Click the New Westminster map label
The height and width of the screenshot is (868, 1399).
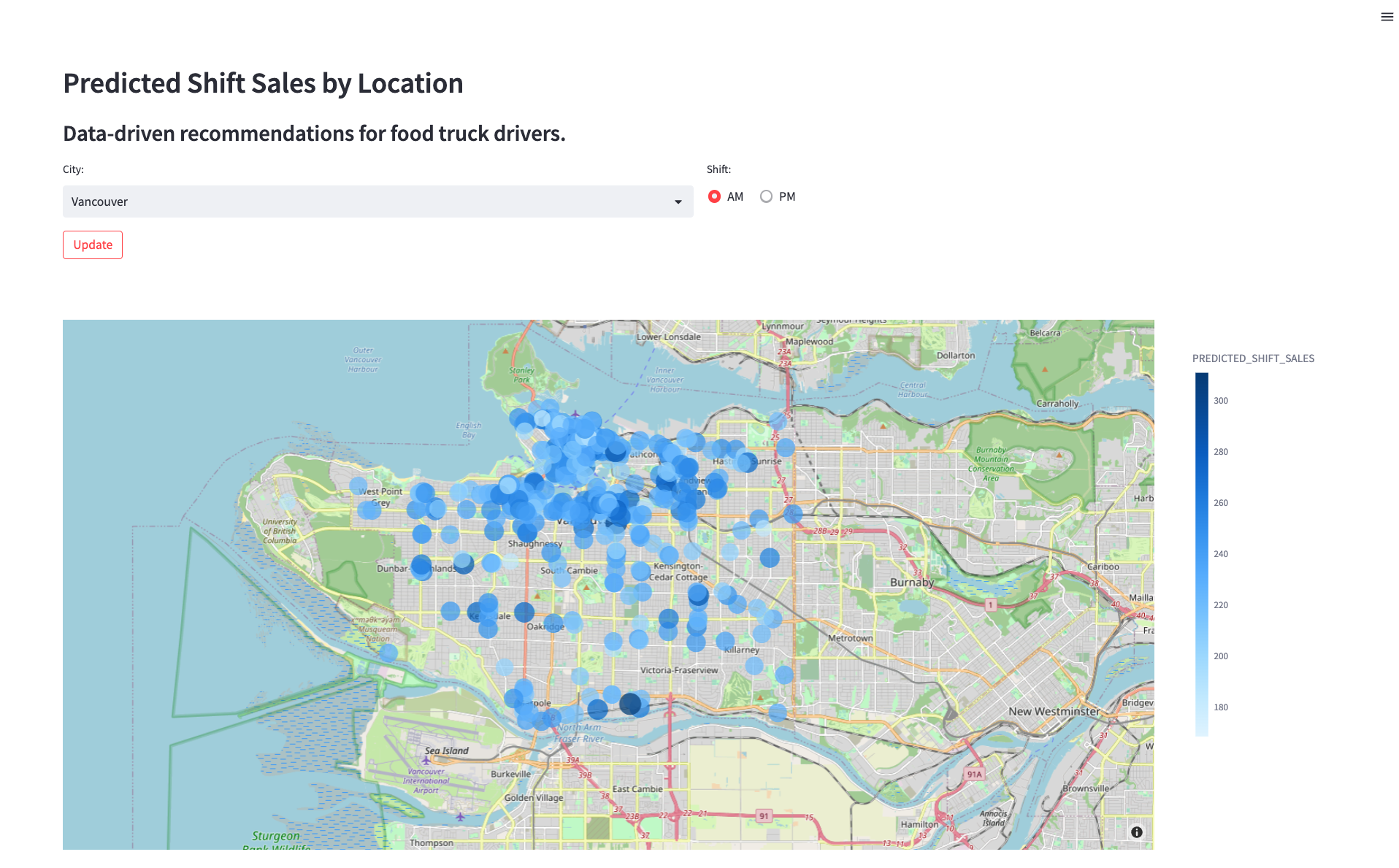1054,711
